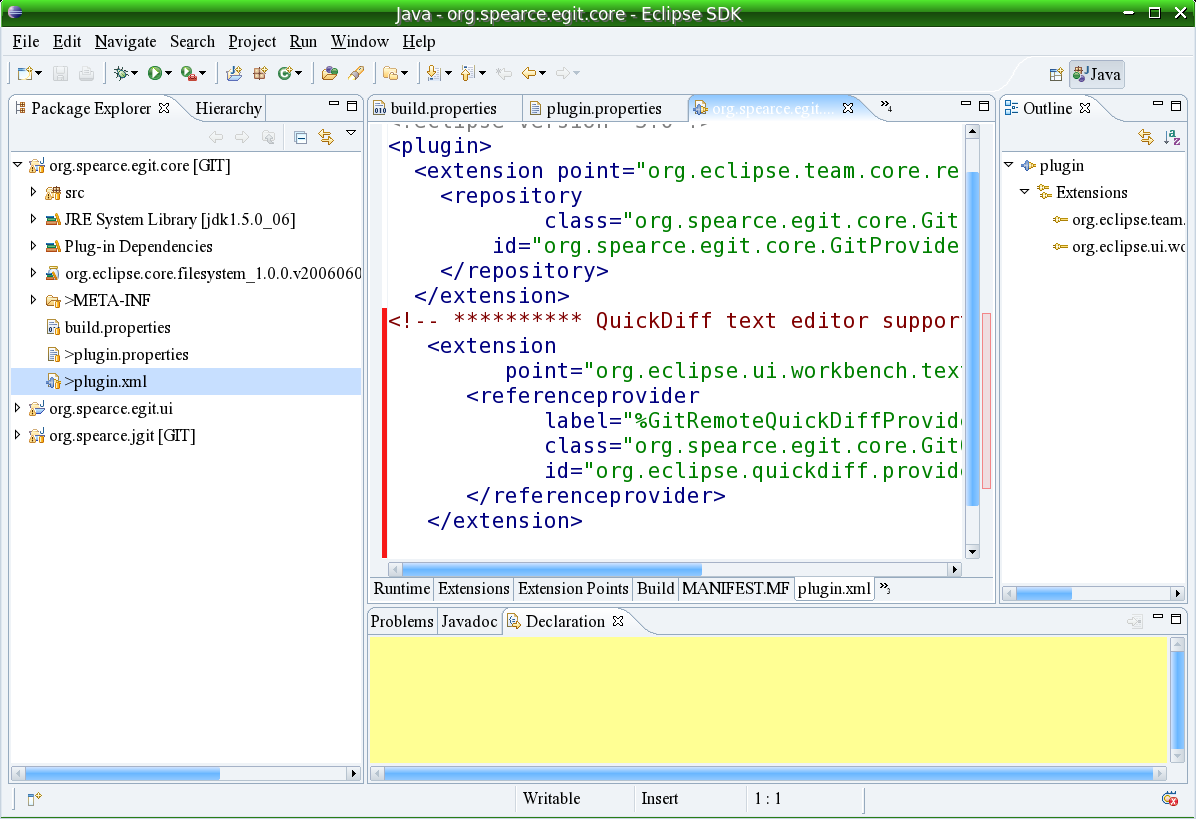Viewport: 1196px width, 819px height.
Task: Click the green Run button icon
Action: (x=155, y=73)
